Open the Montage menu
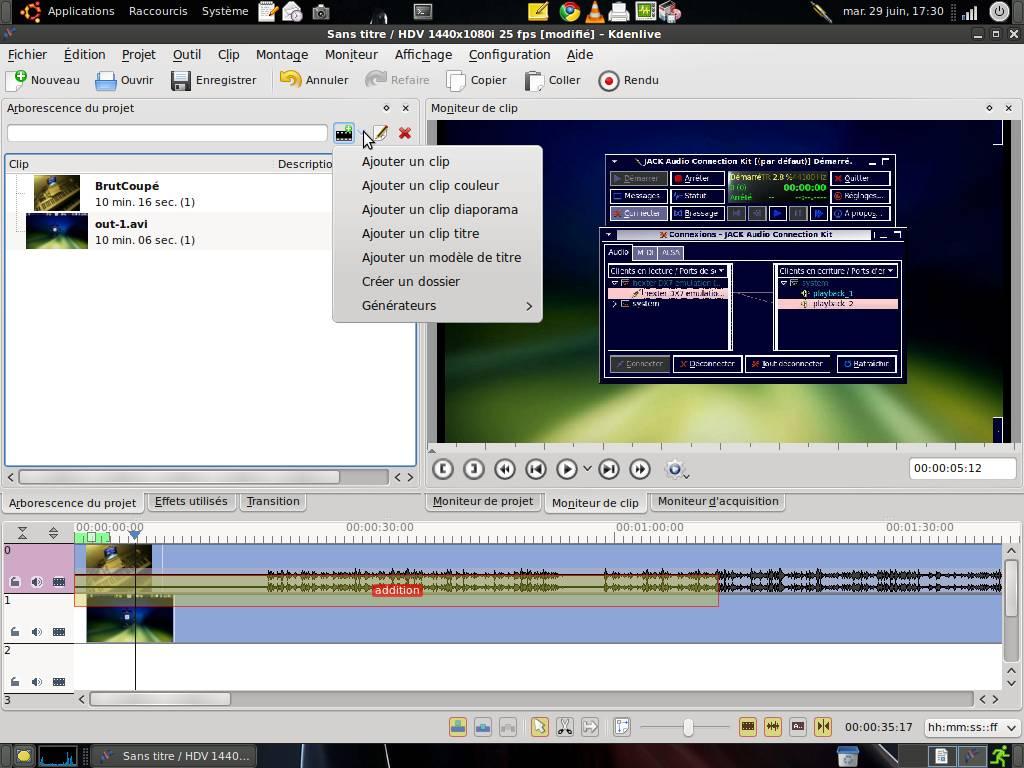Viewport: 1024px width, 768px height. (x=281, y=55)
